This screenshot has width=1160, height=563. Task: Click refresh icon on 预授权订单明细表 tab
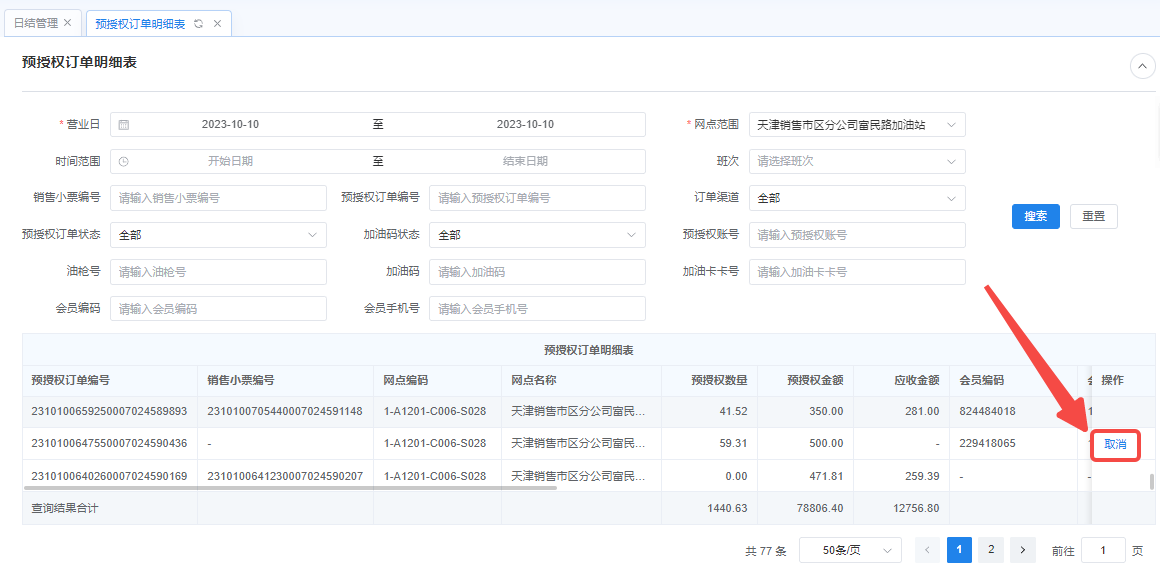point(198,24)
